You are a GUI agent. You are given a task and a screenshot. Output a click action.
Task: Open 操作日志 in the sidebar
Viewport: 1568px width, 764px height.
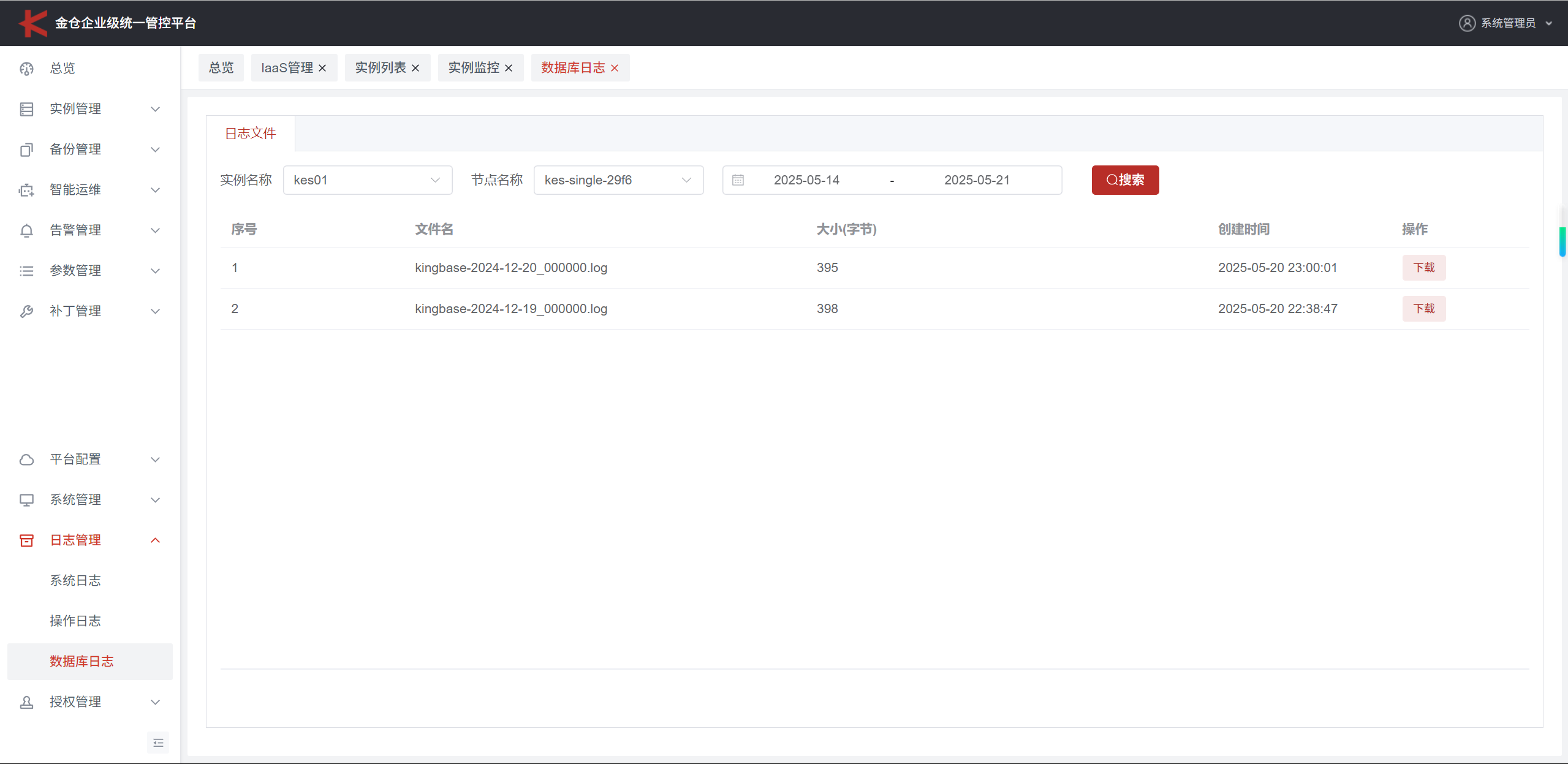75,621
